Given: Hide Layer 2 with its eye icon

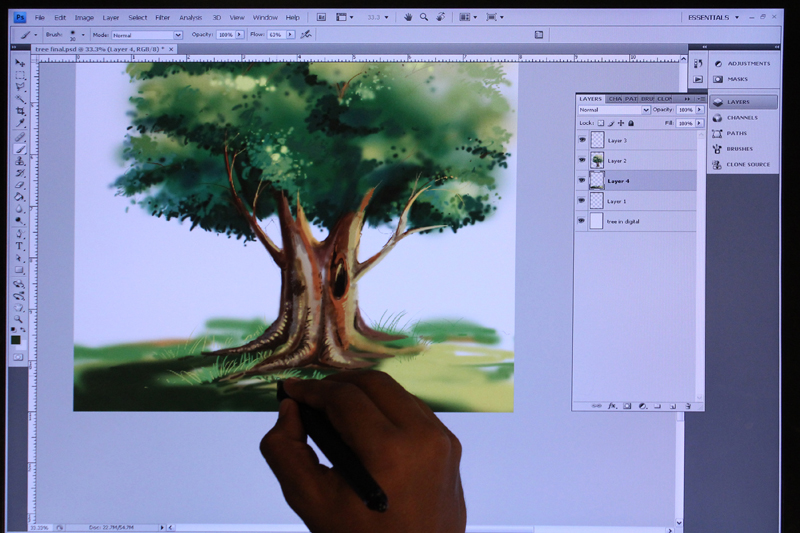Looking at the screenshot, I should 582,160.
